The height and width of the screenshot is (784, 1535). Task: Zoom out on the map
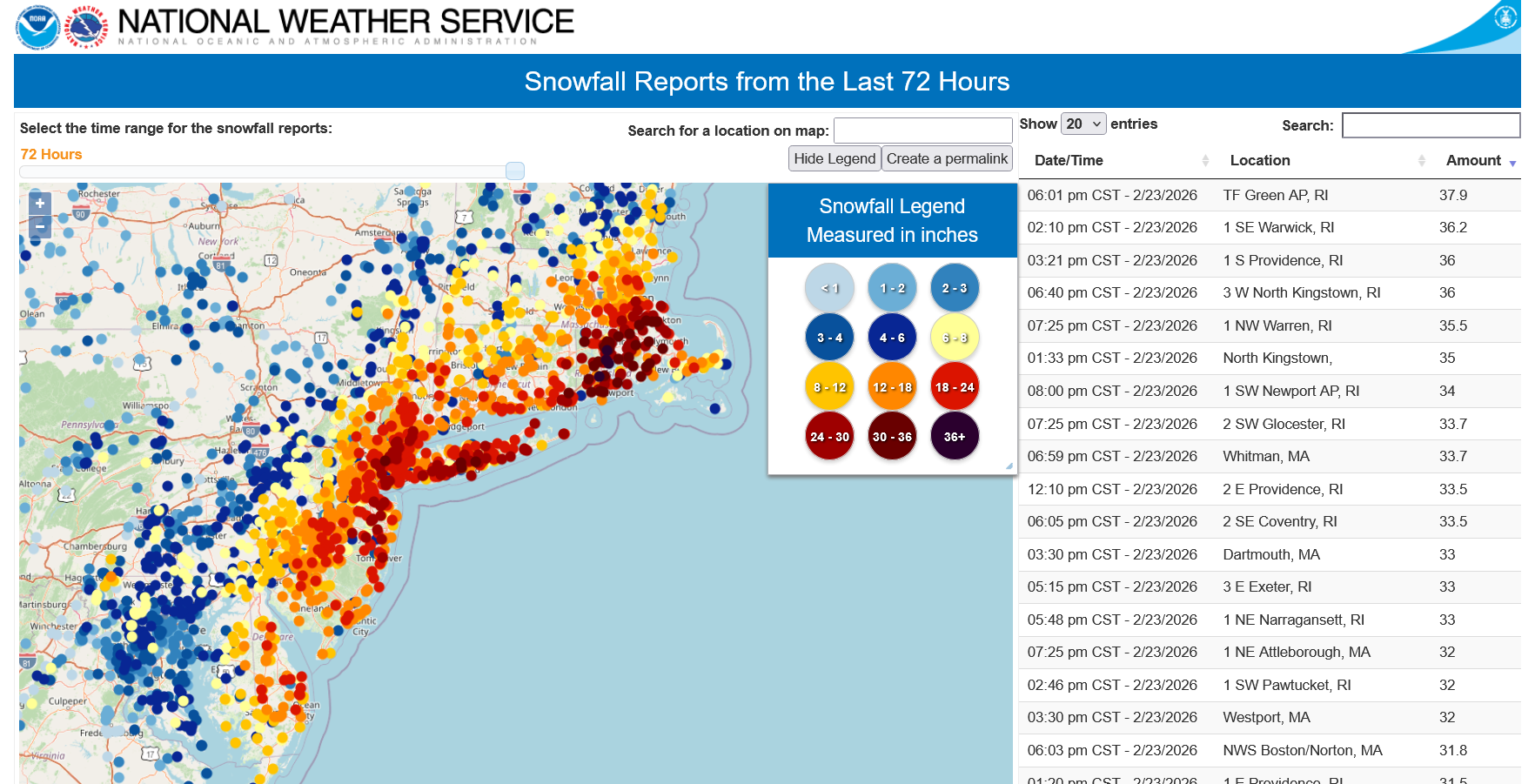pos(40,227)
